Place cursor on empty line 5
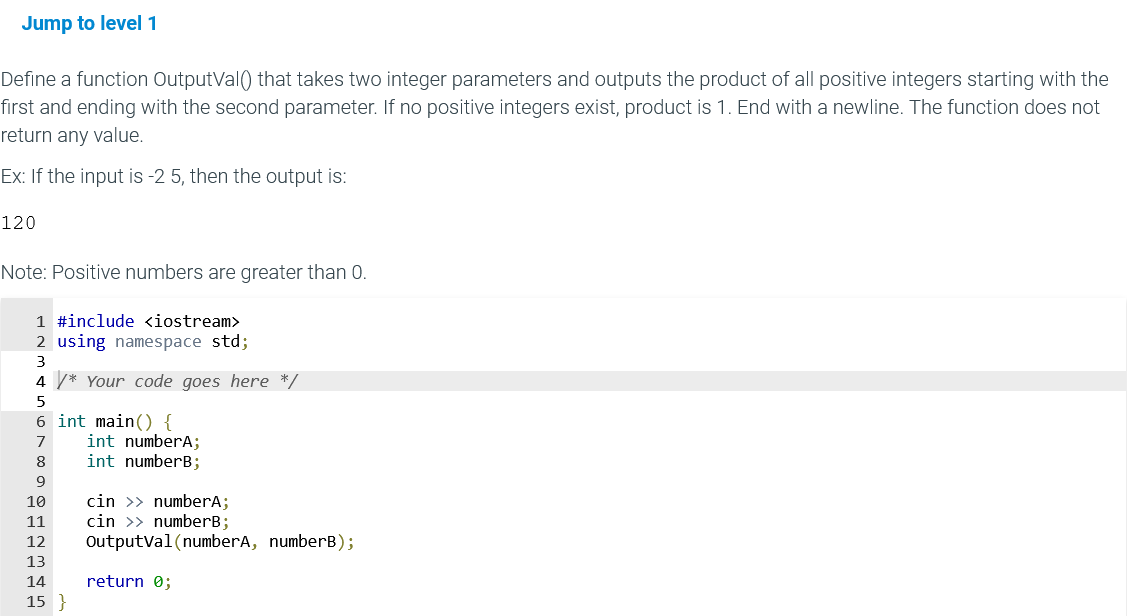The height and width of the screenshot is (616, 1127). point(589,401)
